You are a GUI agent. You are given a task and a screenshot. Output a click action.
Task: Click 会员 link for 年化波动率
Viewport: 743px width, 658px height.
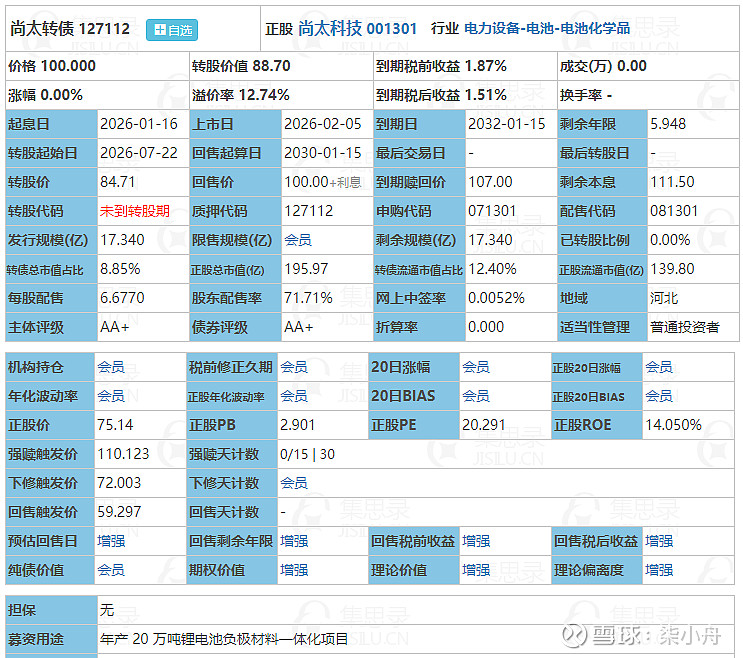(111, 396)
